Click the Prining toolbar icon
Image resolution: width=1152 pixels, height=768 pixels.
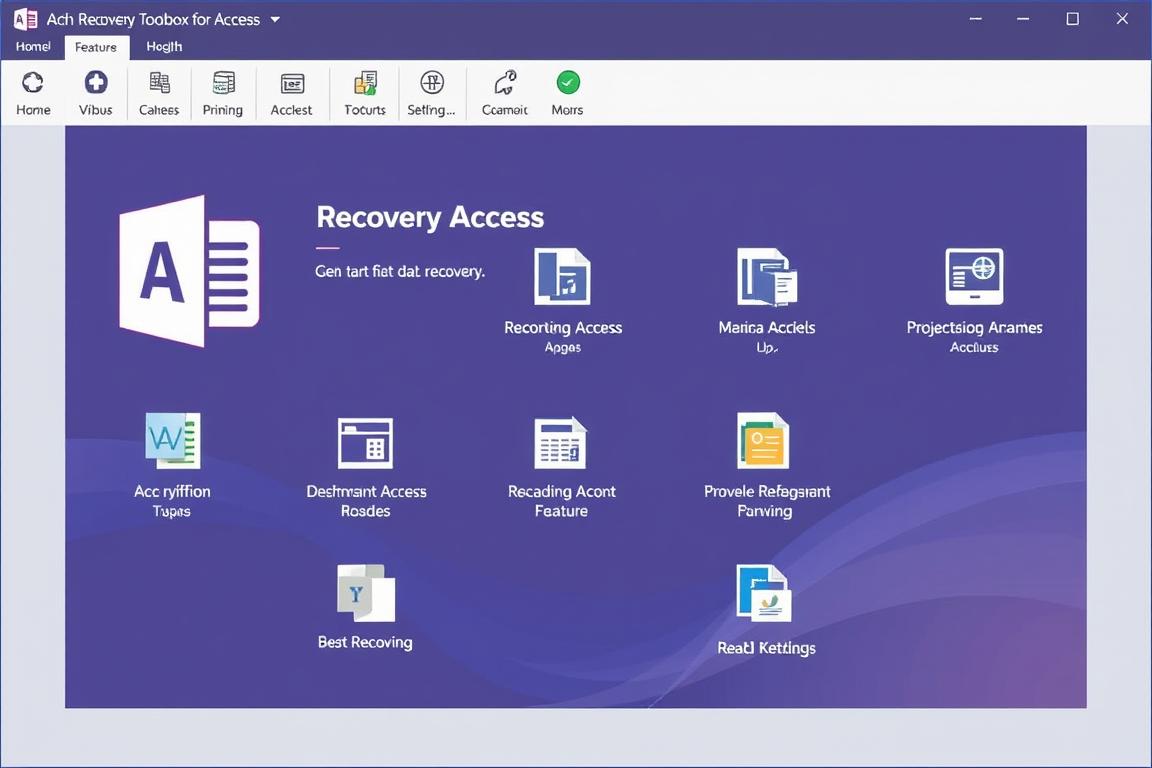click(223, 83)
